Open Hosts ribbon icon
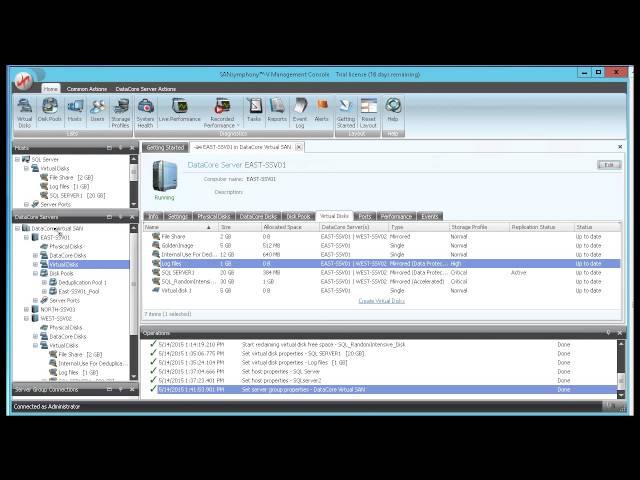Screen dimensions: 640x480 (x=75, y=110)
